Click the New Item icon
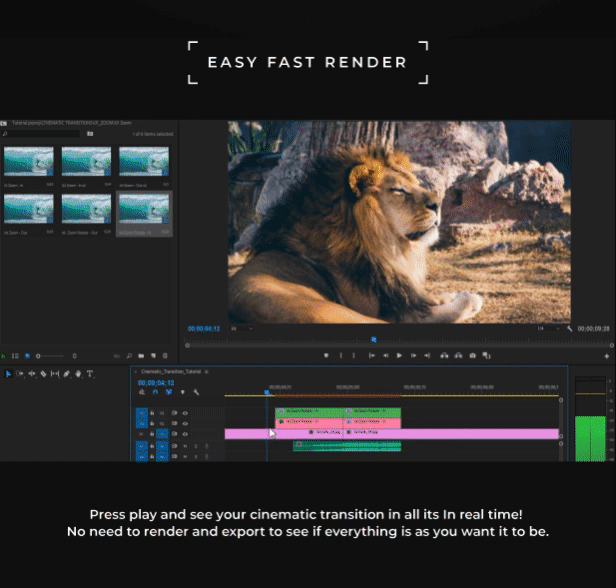The image size is (616, 588). coord(153,356)
